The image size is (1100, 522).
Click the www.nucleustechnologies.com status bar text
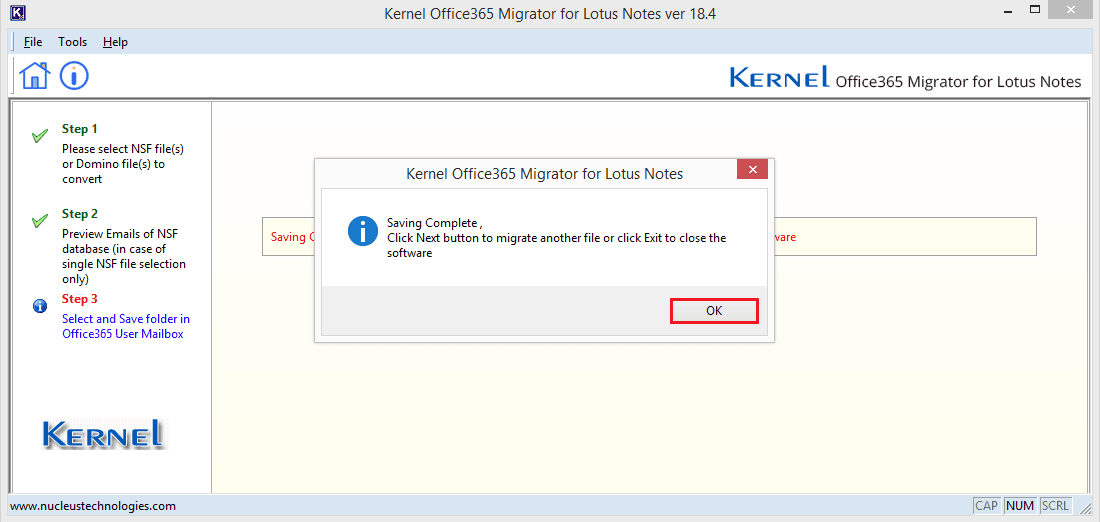point(93,506)
